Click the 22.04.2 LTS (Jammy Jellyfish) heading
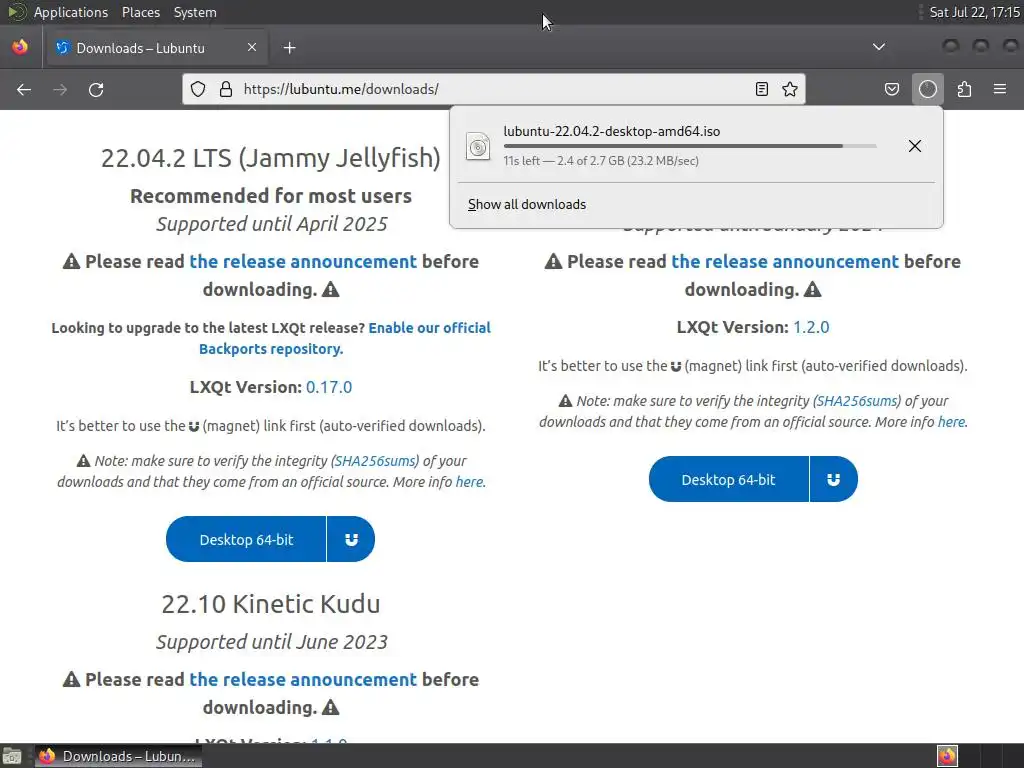The image size is (1024, 768). [270, 158]
